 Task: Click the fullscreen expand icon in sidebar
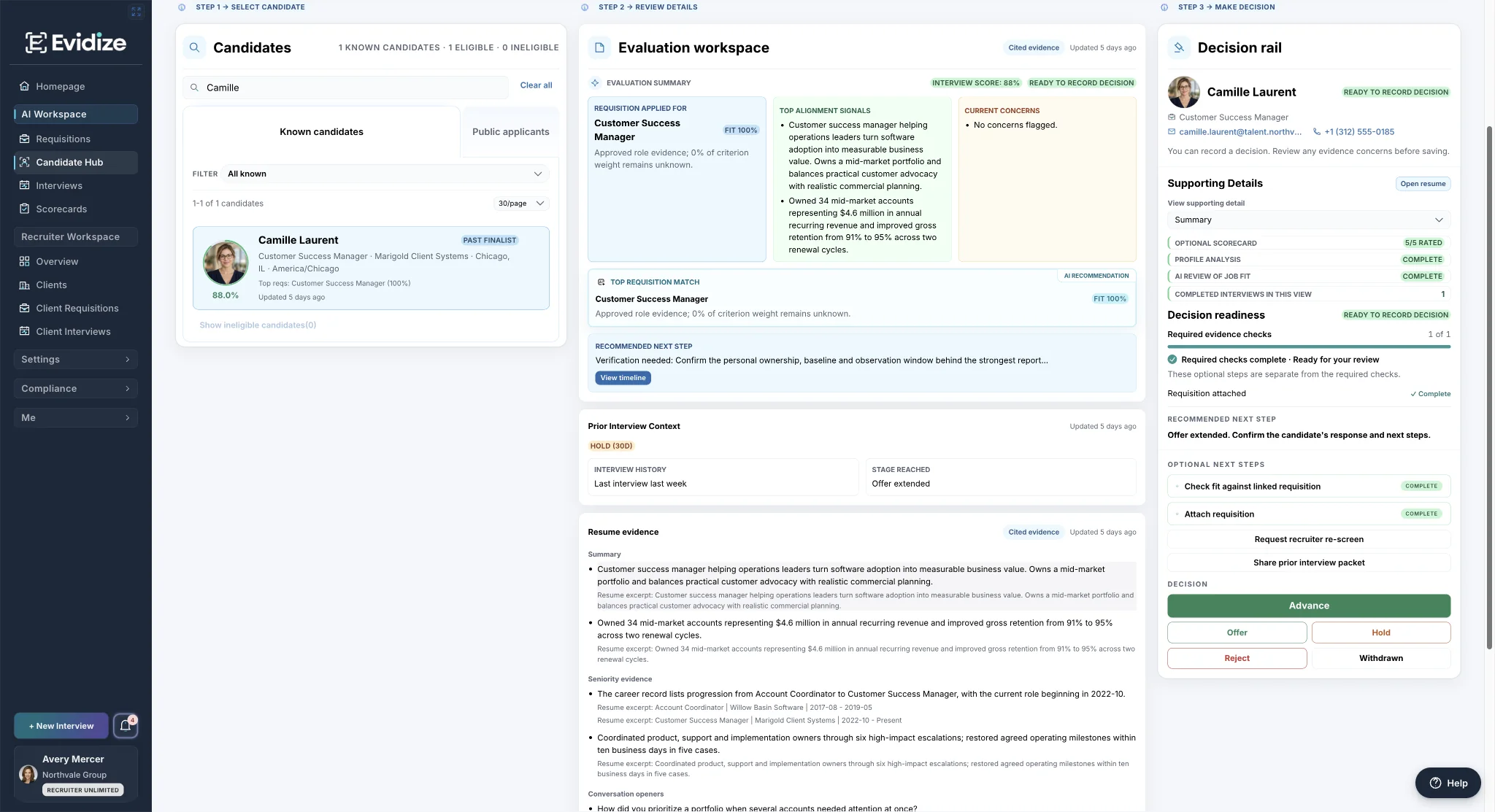pos(136,12)
